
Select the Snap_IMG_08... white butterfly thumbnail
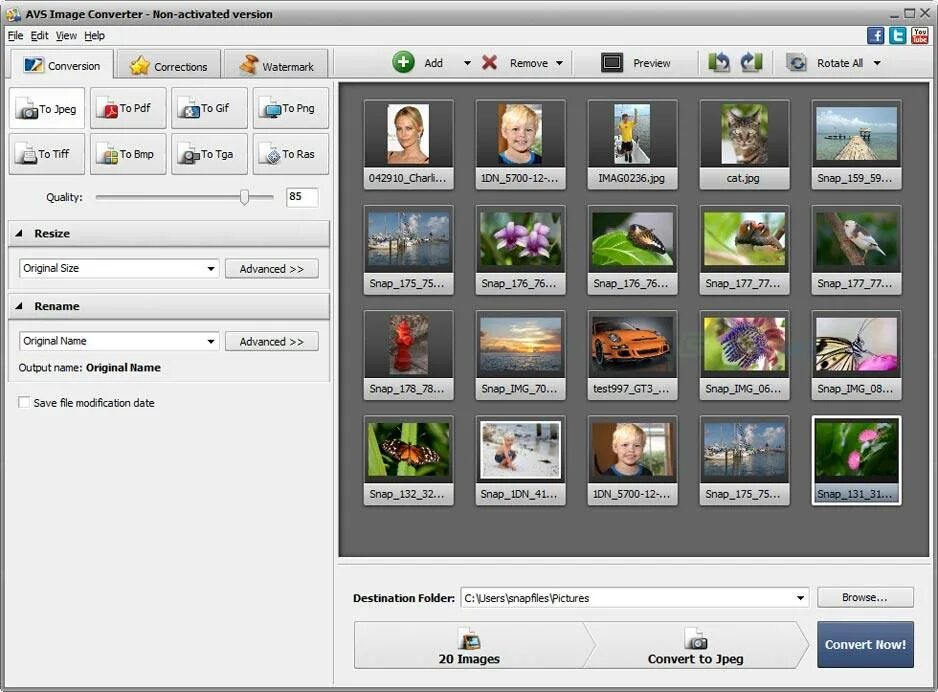click(x=856, y=355)
